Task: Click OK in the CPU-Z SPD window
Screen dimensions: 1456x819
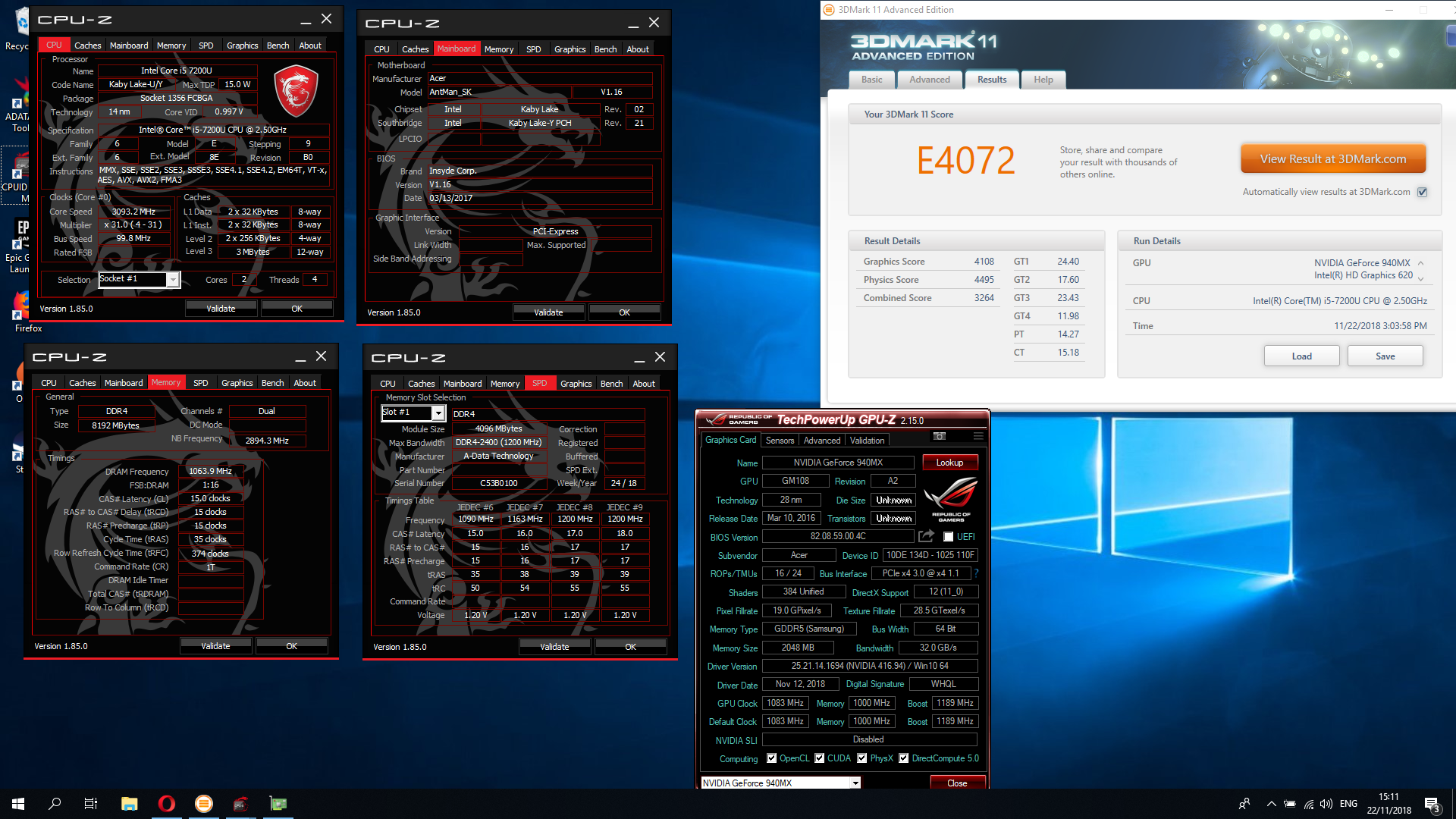Action: click(630, 647)
